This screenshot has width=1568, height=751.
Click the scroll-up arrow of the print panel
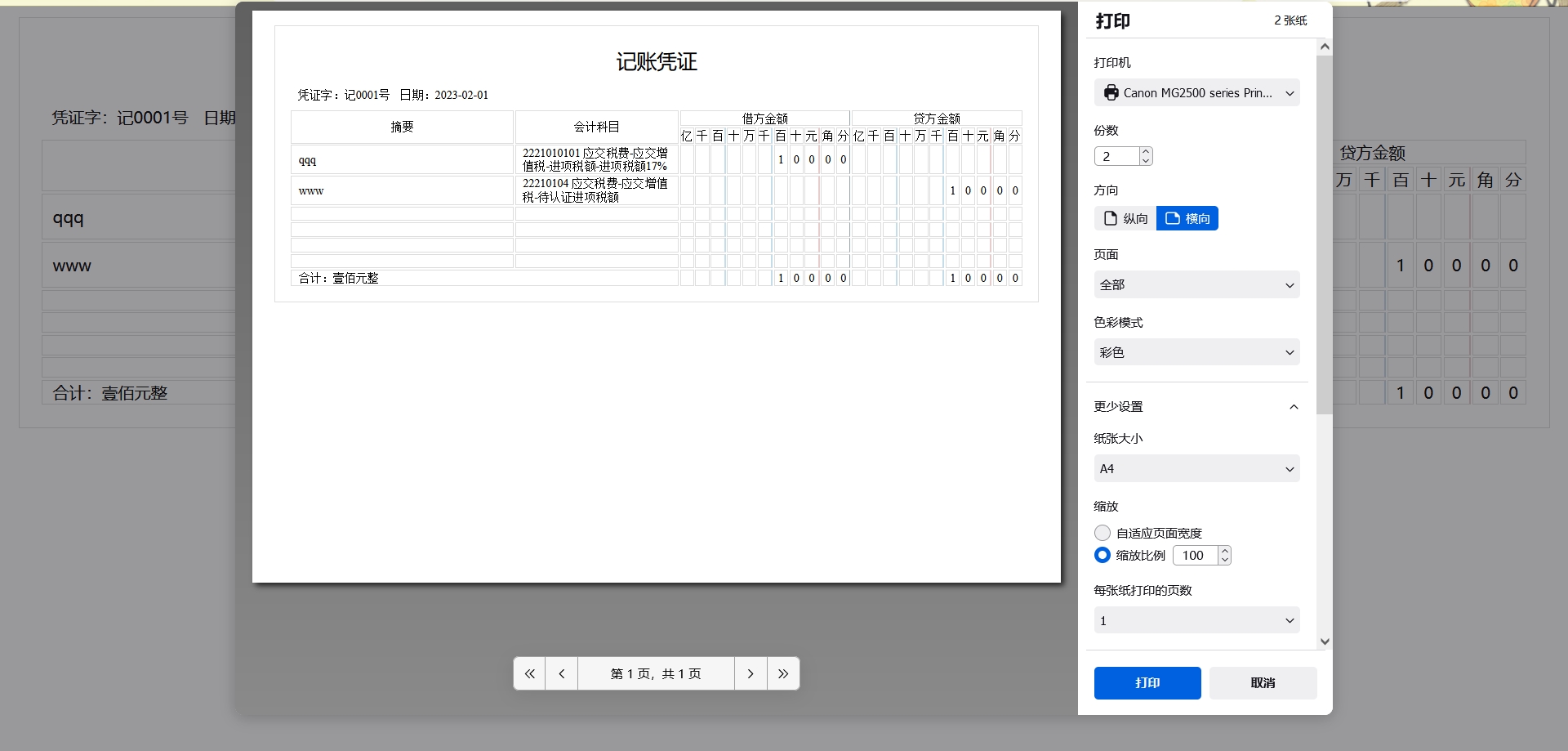click(1324, 46)
